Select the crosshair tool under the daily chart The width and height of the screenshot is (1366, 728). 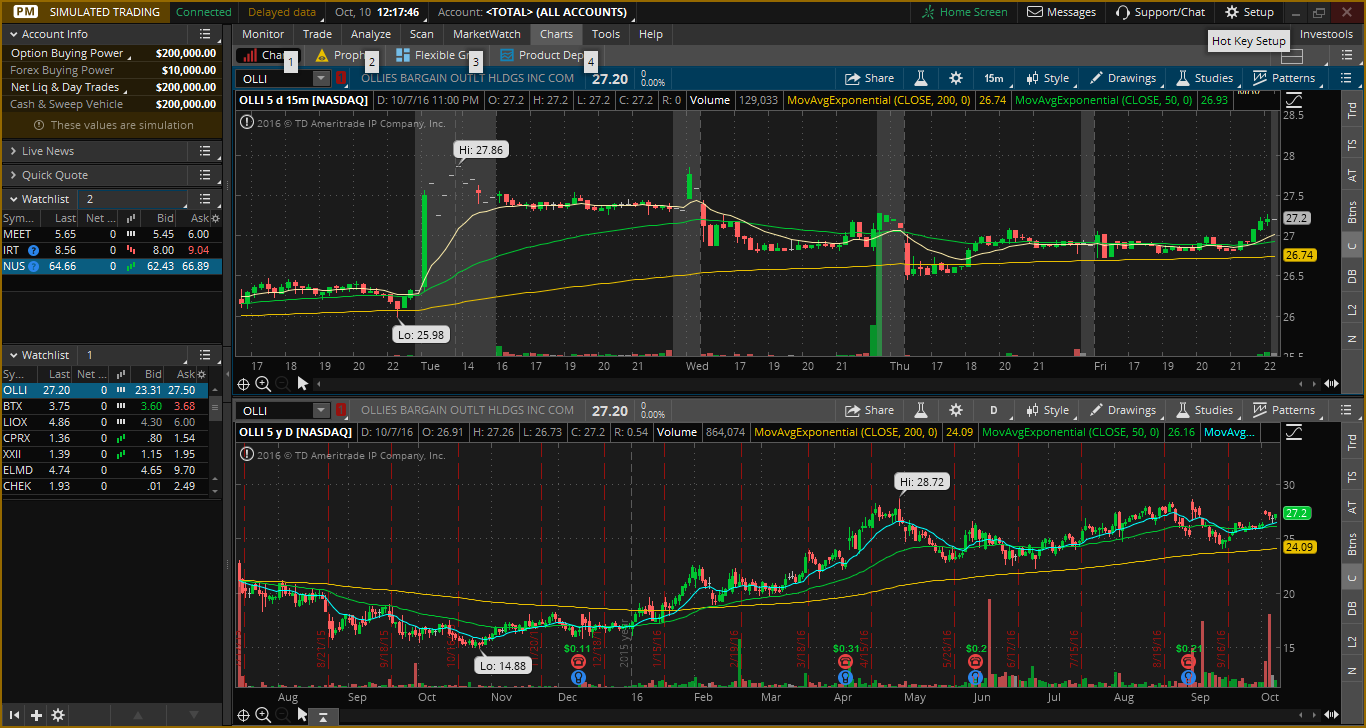[x=244, y=714]
